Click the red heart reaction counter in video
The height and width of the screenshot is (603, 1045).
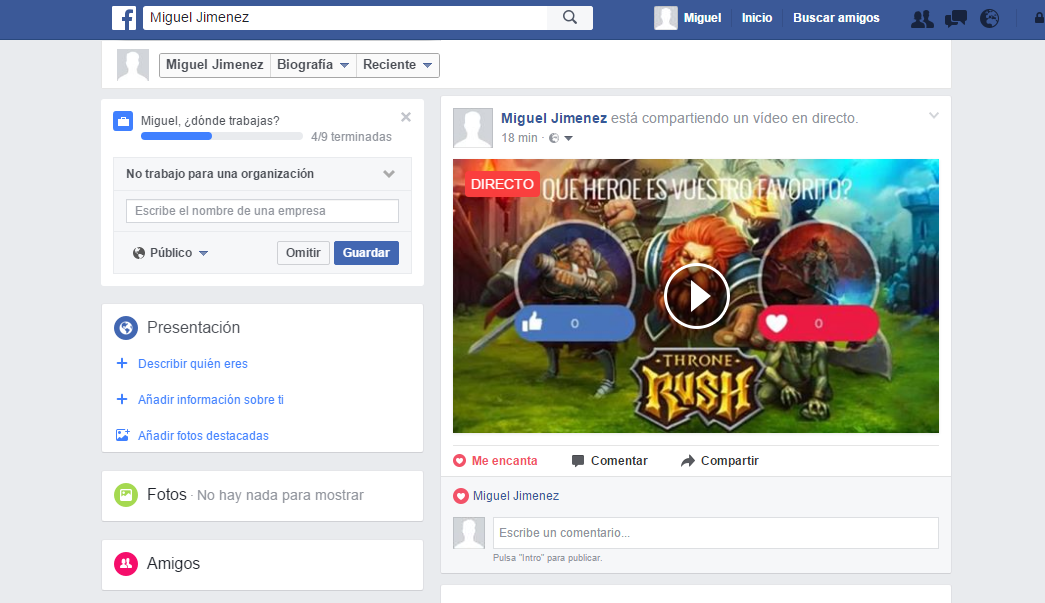pyautogui.click(x=818, y=323)
